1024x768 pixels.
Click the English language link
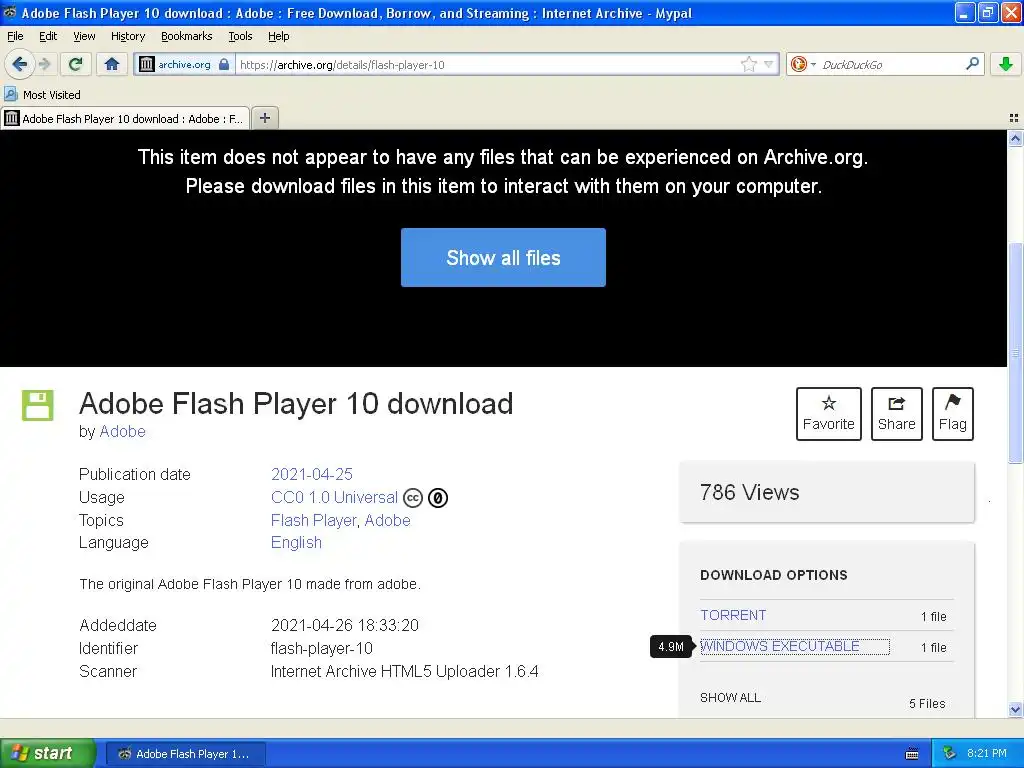[x=296, y=543]
